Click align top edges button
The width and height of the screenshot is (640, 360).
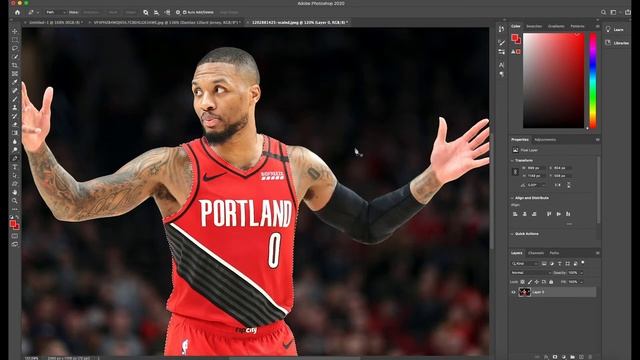pyautogui.click(x=549, y=214)
